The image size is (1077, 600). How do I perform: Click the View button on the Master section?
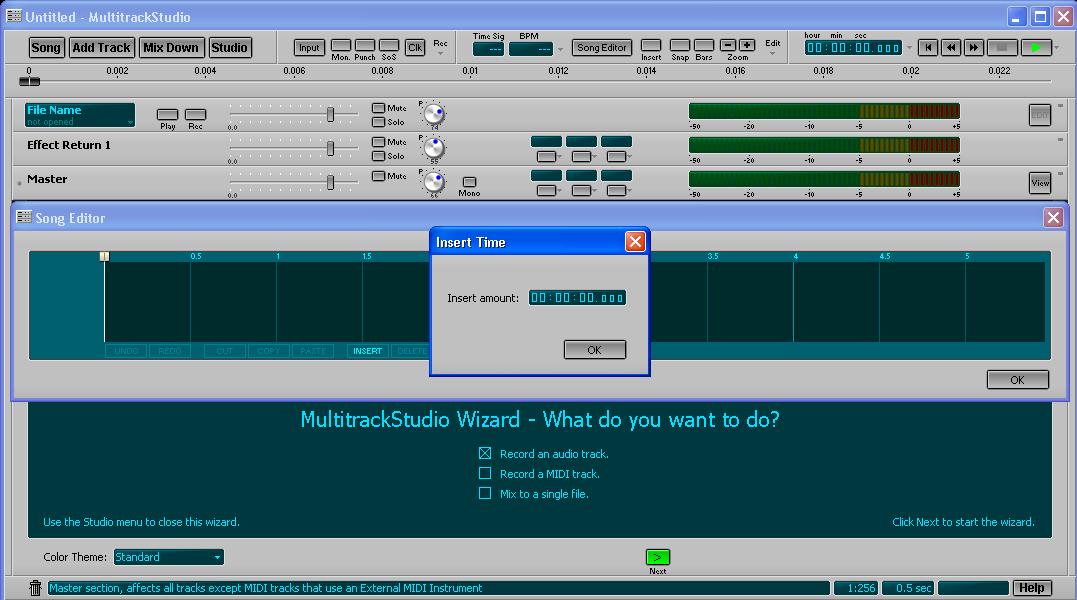[1040, 183]
